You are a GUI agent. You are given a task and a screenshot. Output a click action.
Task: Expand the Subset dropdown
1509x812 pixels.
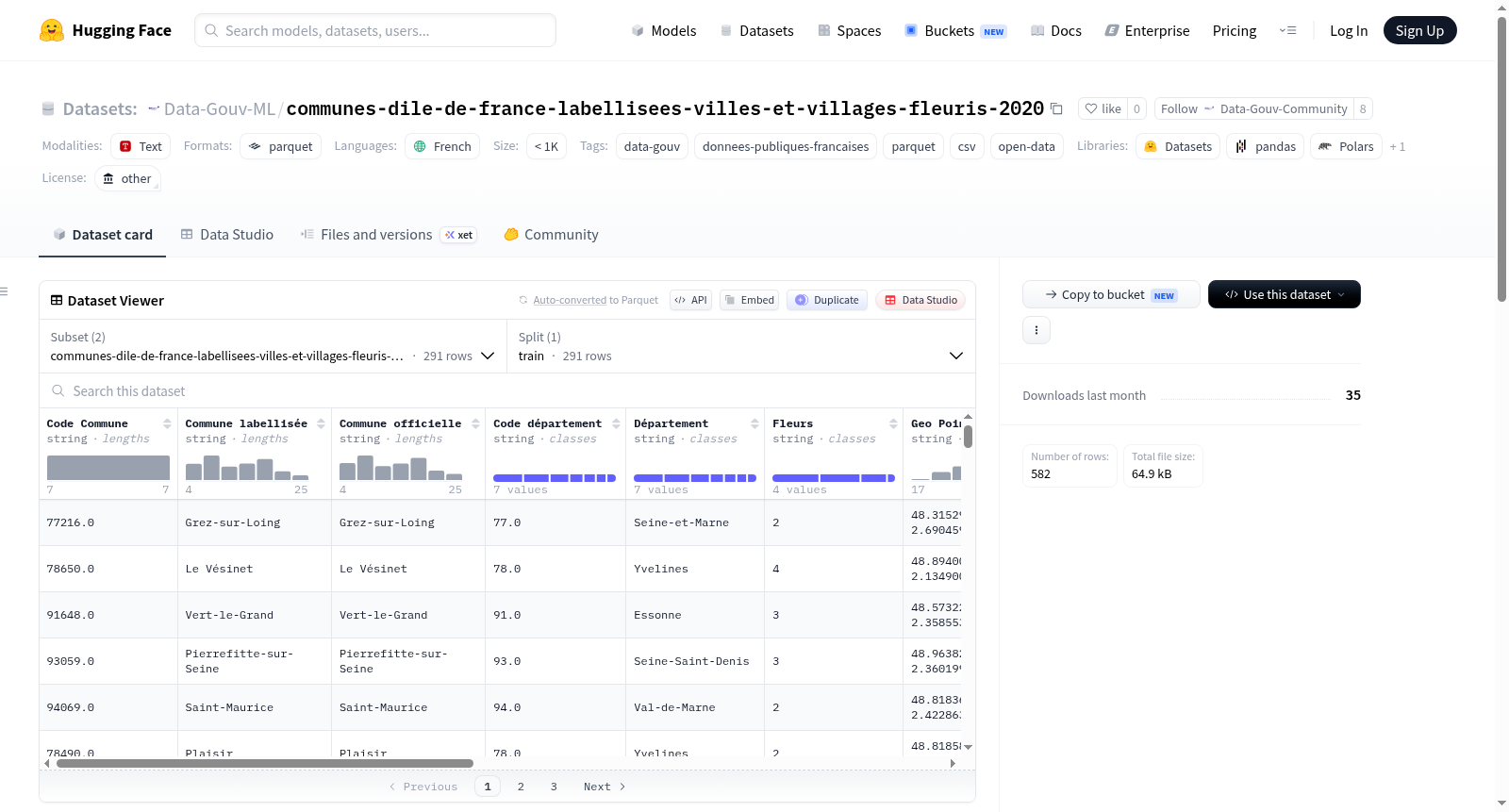click(x=273, y=346)
